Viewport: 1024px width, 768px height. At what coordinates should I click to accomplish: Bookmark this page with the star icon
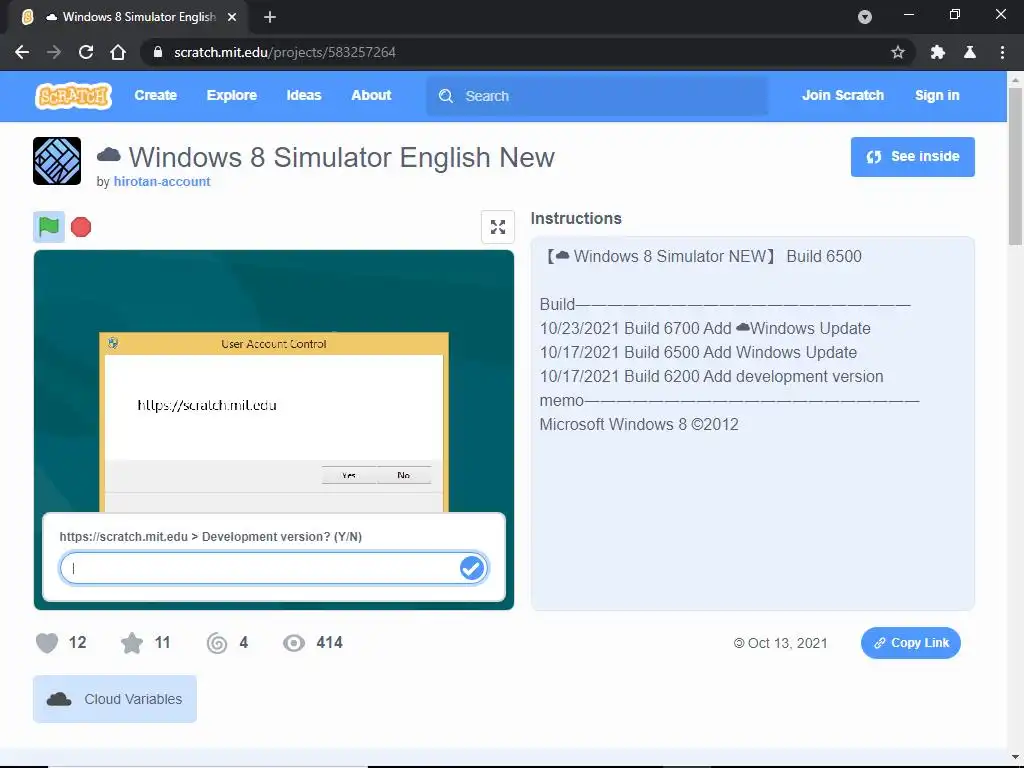click(898, 52)
